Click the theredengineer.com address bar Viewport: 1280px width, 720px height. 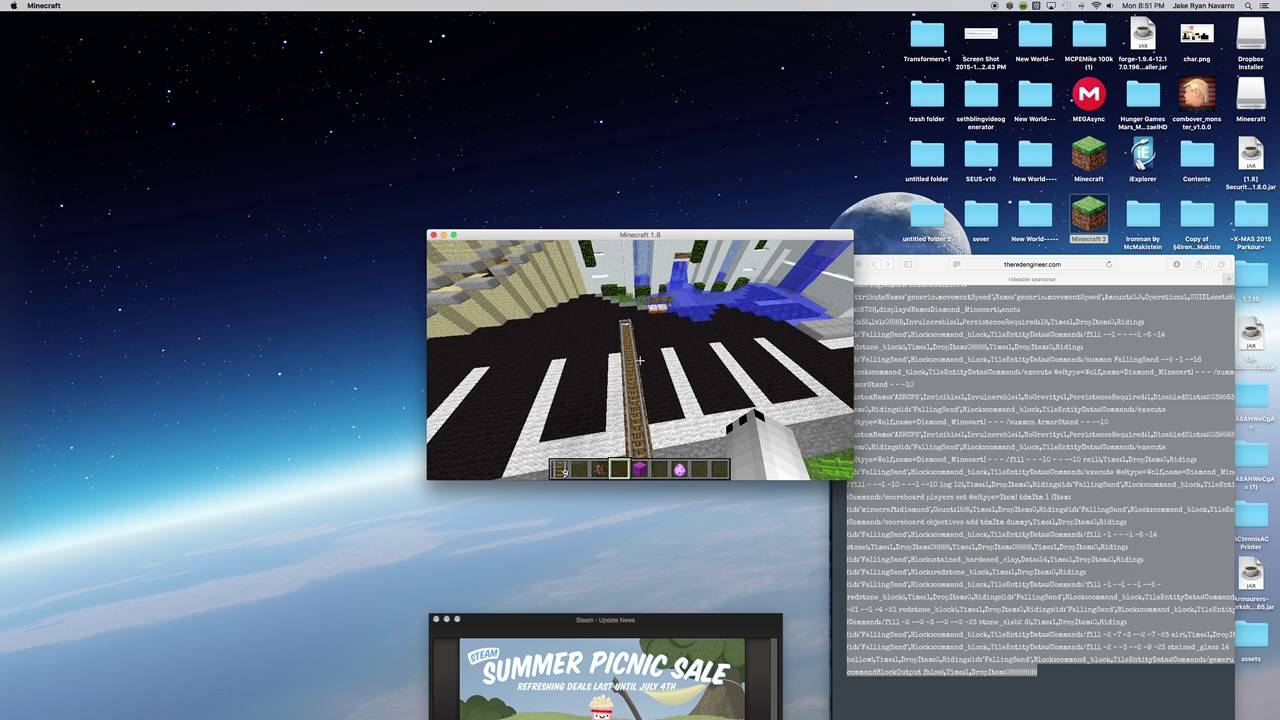pyautogui.click(x=1032, y=265)
